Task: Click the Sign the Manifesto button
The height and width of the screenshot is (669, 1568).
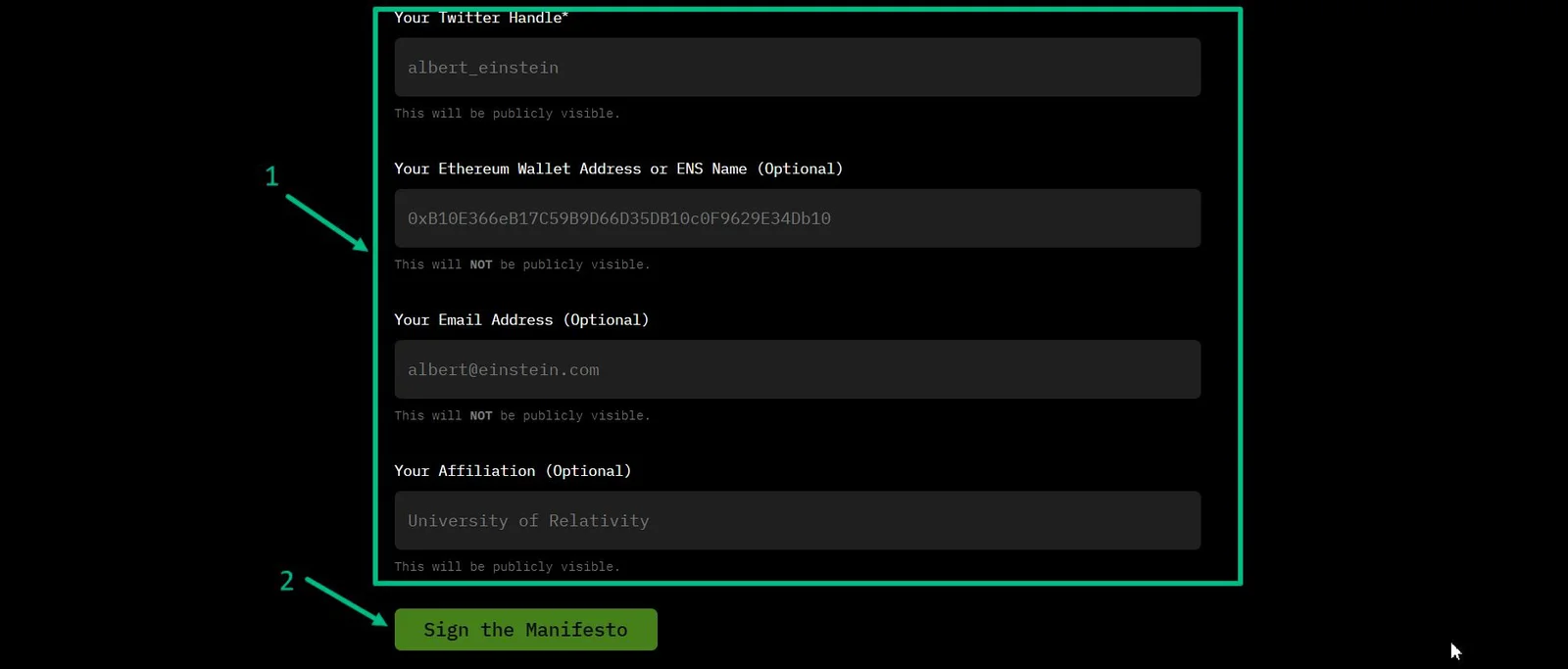Action: pyautogui.click(x=525, y=630)
